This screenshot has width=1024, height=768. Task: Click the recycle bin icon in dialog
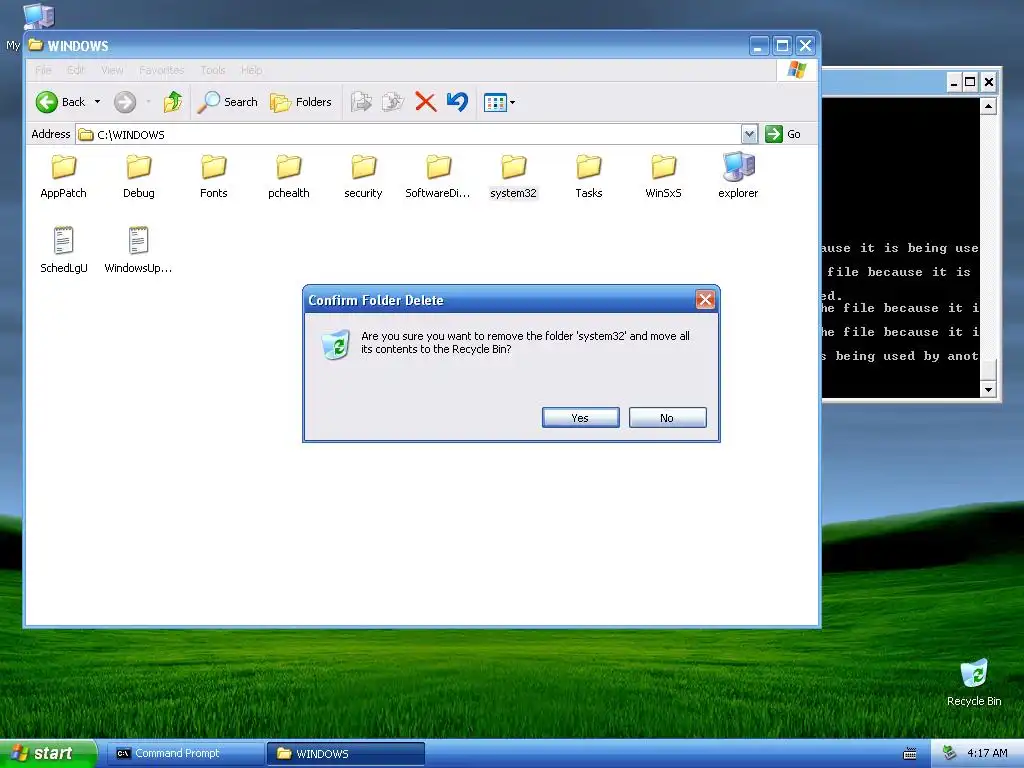(336, 345)
